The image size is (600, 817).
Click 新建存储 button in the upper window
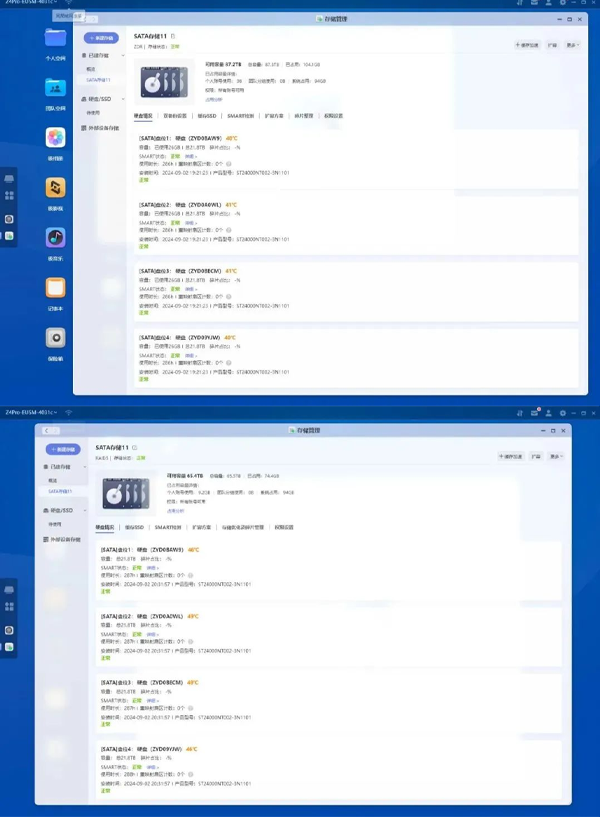(100, 38)
